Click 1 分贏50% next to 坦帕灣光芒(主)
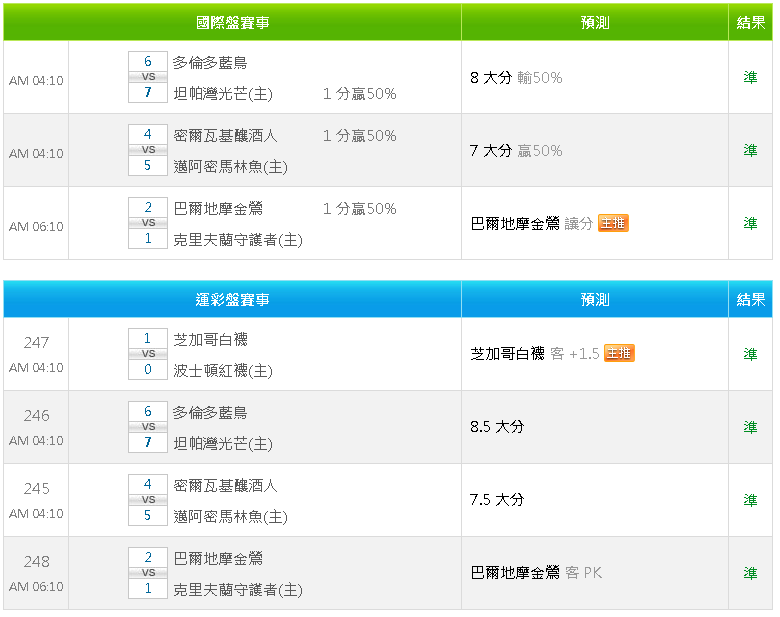 [360, 94]
